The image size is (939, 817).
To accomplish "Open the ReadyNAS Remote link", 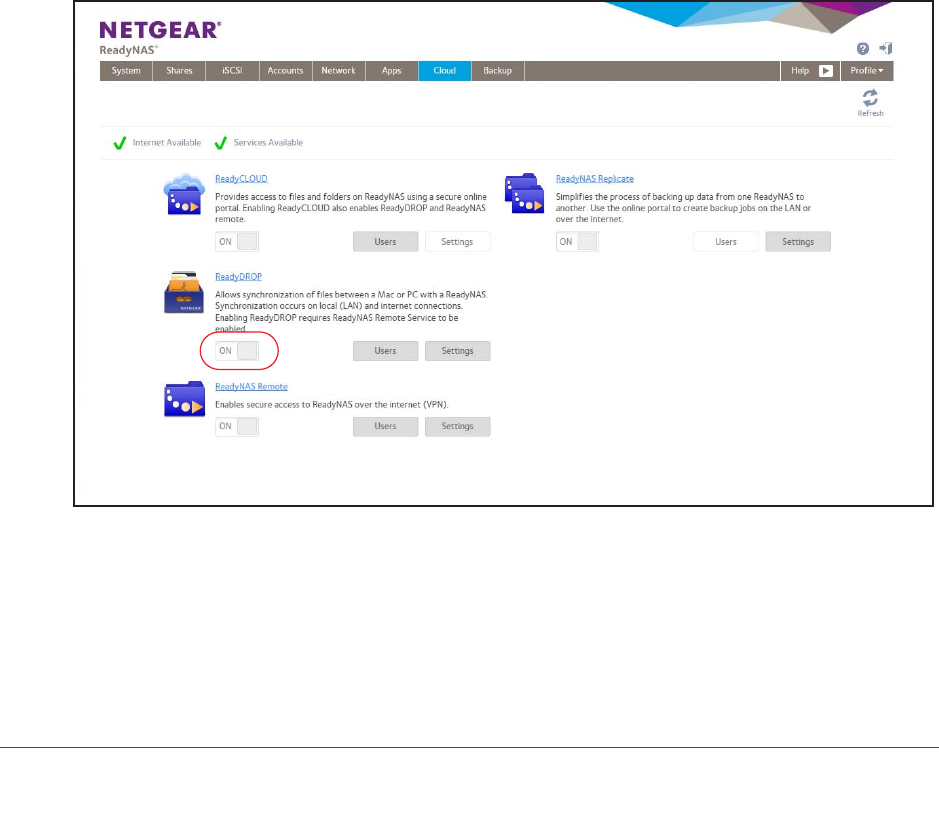I will pos(252,386).
